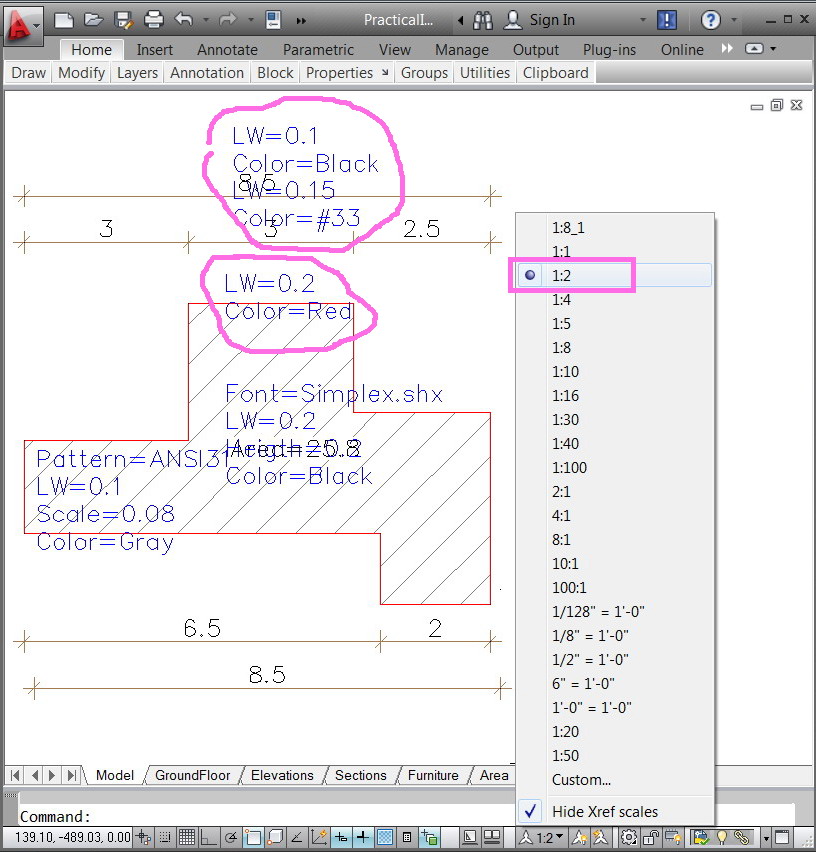Click the Quick Properties status icon
This screenshot has width=816, height=852.
coord(407,837)
